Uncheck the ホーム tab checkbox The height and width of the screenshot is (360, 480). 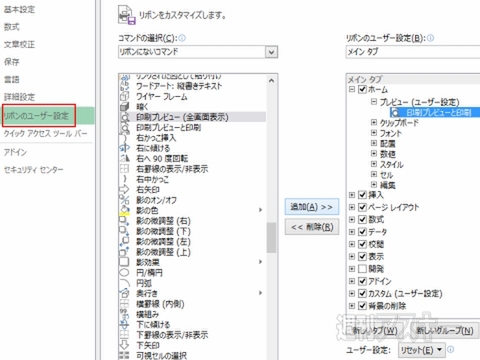362,89
